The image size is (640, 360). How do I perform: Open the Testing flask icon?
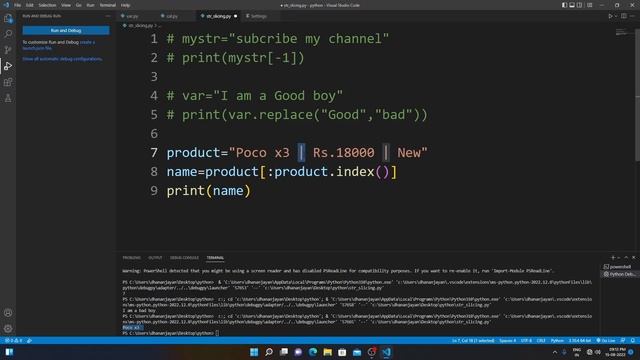pos(8,98)
